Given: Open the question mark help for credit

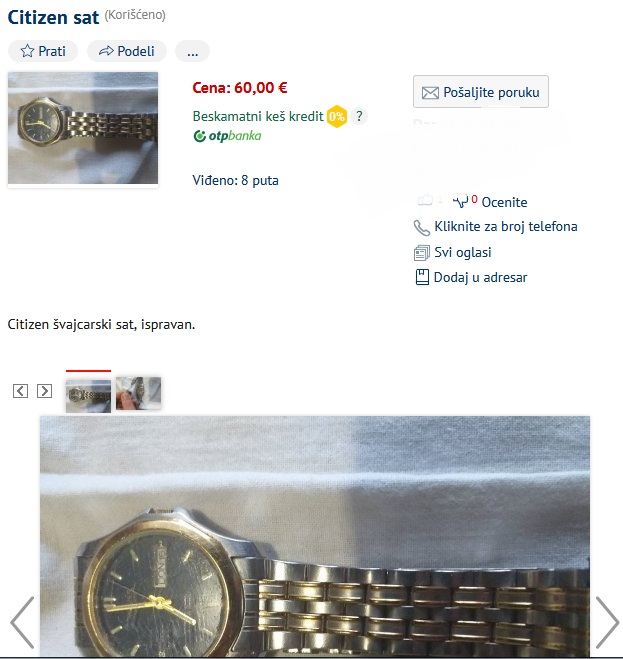Looking at the screenshot, I should point(359,116).
